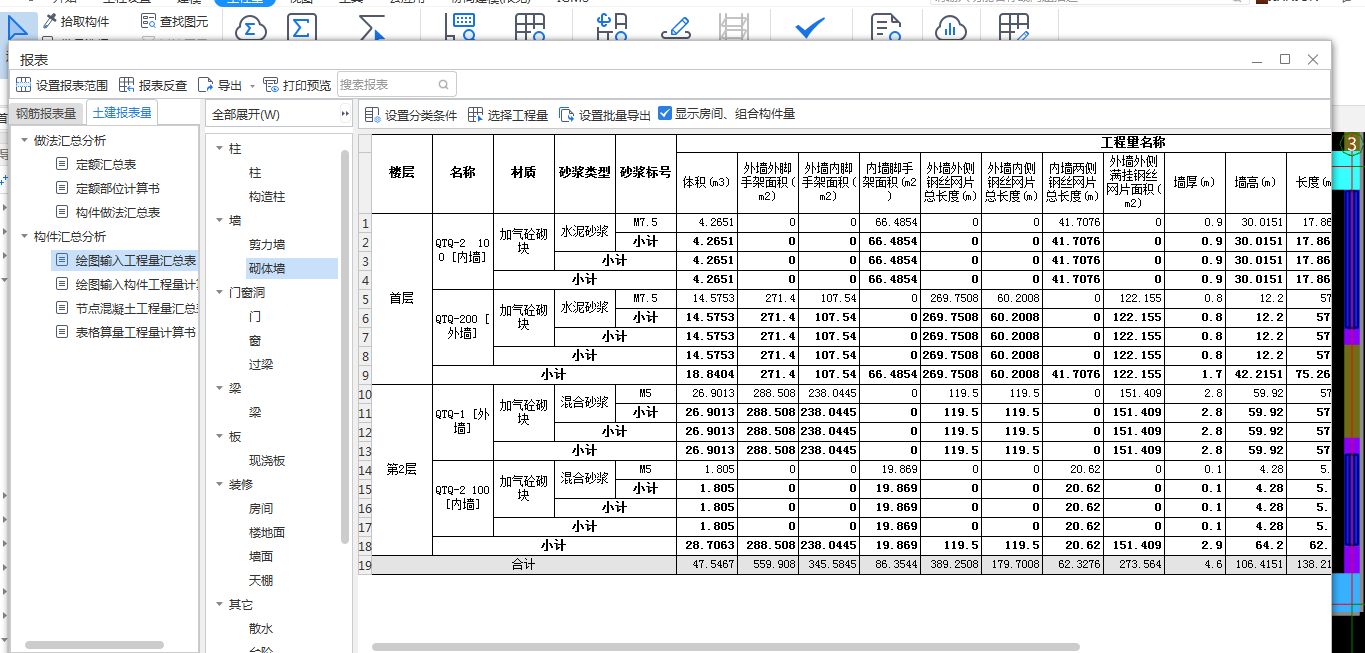The height and width of the screenshot is (653, 1365).
Task: Open 定额部位计算书 report
Action: pos(118,188)
